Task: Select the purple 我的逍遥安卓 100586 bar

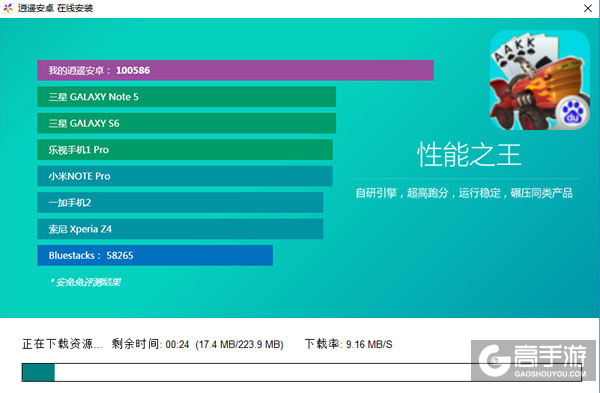Action: tap(235, 70)
